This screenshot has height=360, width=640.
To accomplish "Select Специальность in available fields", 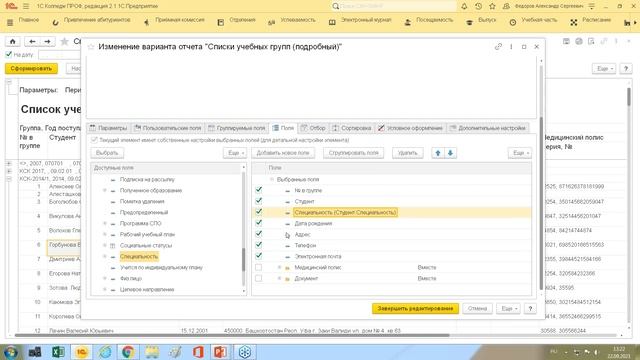I will coord(139,256).
